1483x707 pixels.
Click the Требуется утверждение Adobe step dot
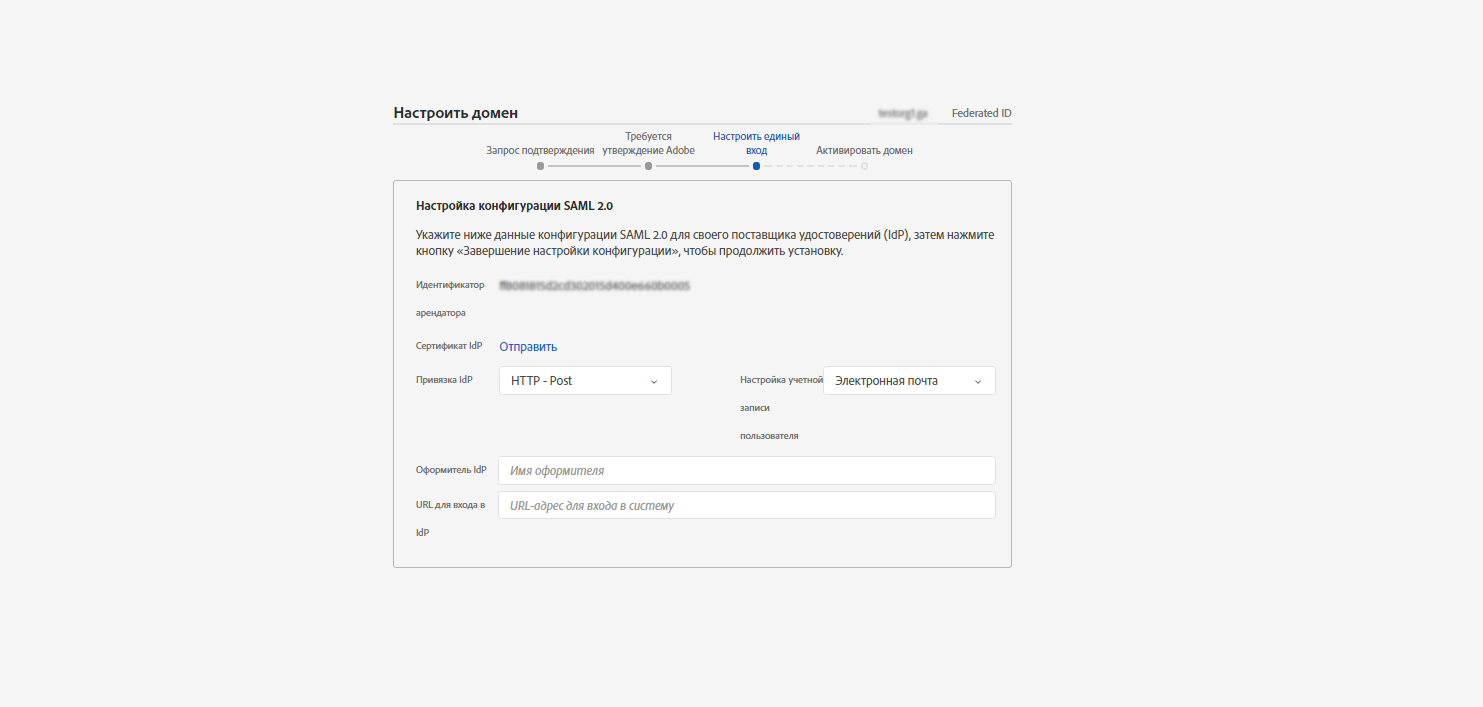coord(648,166)
